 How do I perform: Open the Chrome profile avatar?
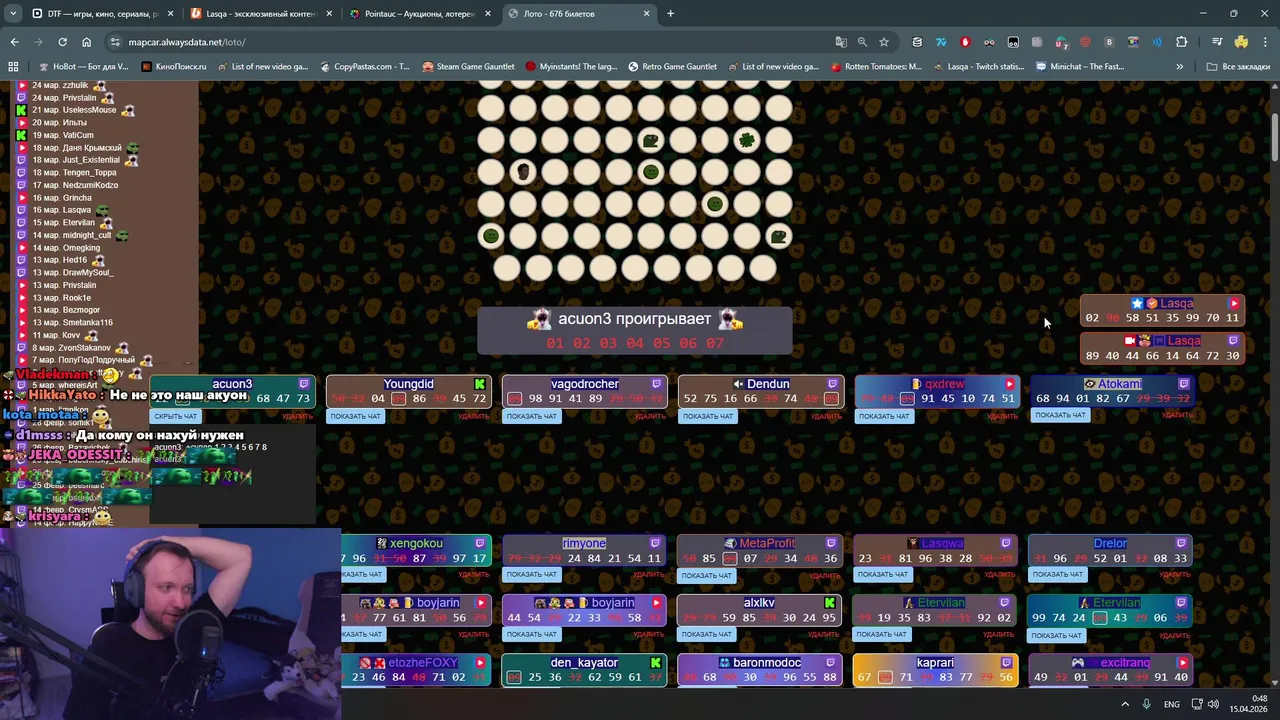pos(1241,42)
